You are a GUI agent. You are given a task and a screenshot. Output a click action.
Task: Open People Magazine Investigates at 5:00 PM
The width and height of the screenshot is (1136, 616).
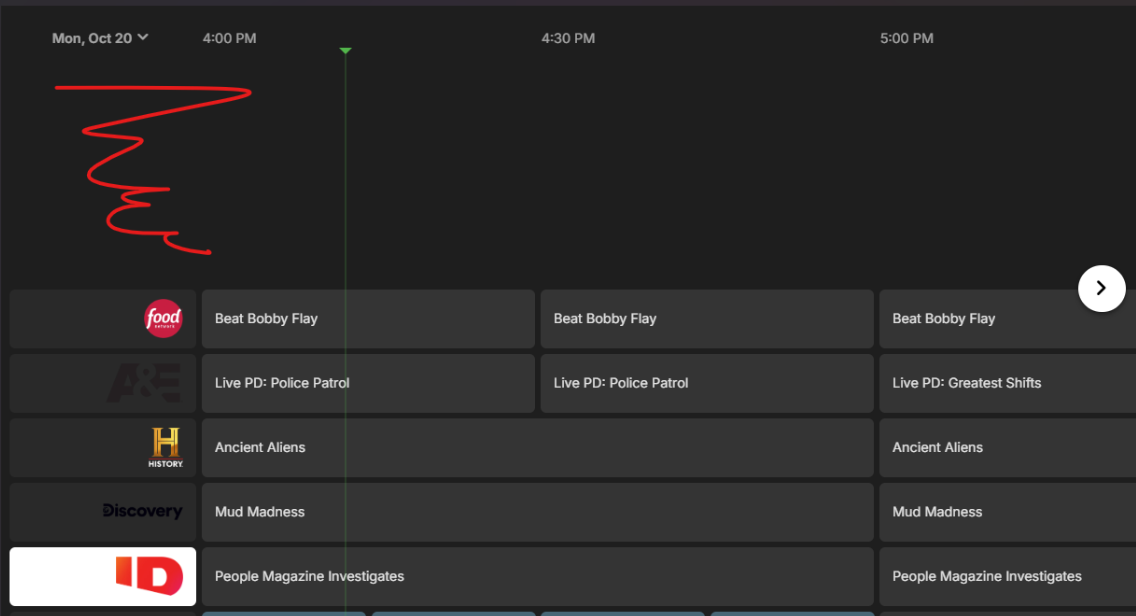tap(1008, 576)
